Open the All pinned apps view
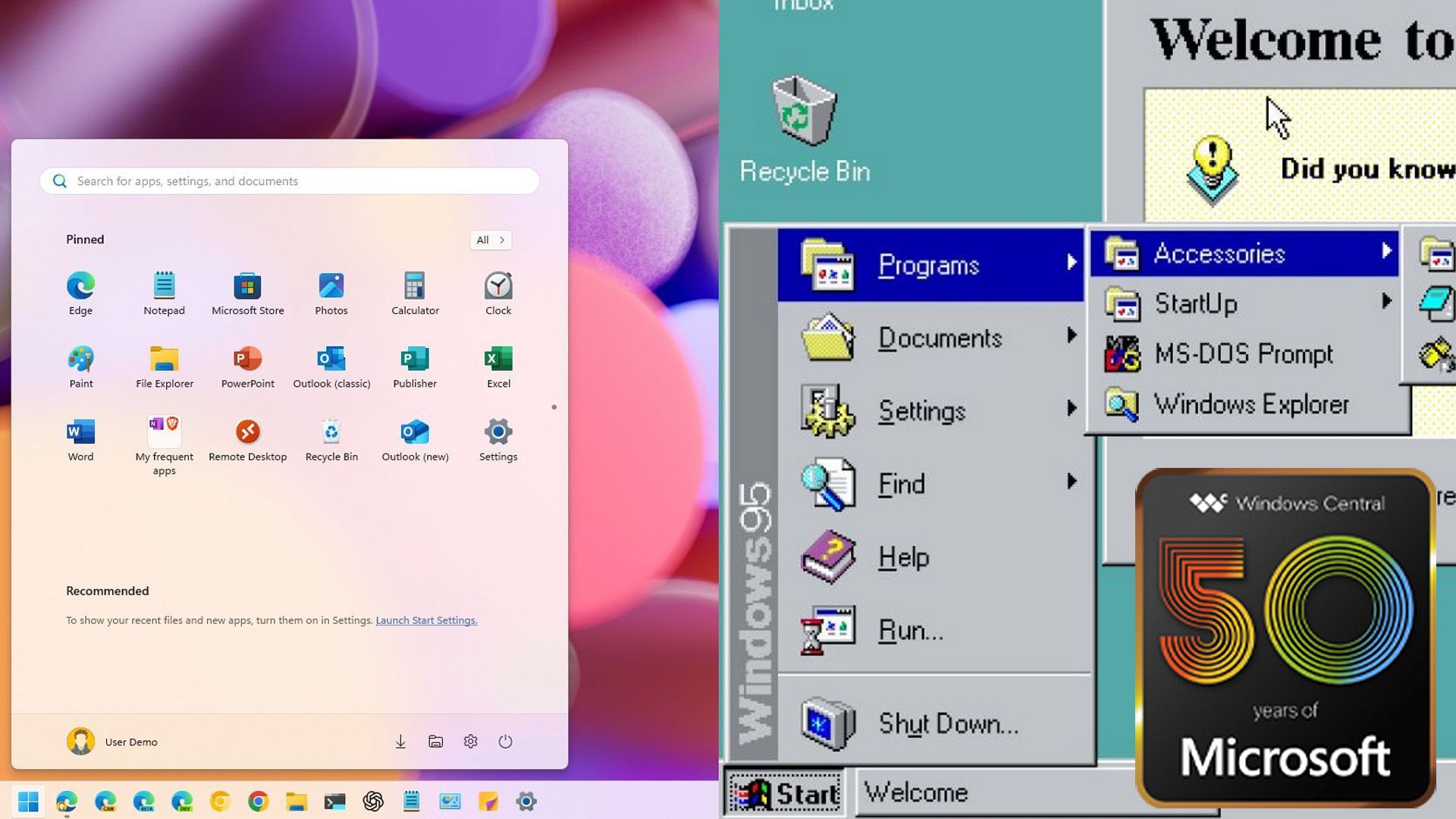This screenshot has height=819, width=1456. click(489, 240)
